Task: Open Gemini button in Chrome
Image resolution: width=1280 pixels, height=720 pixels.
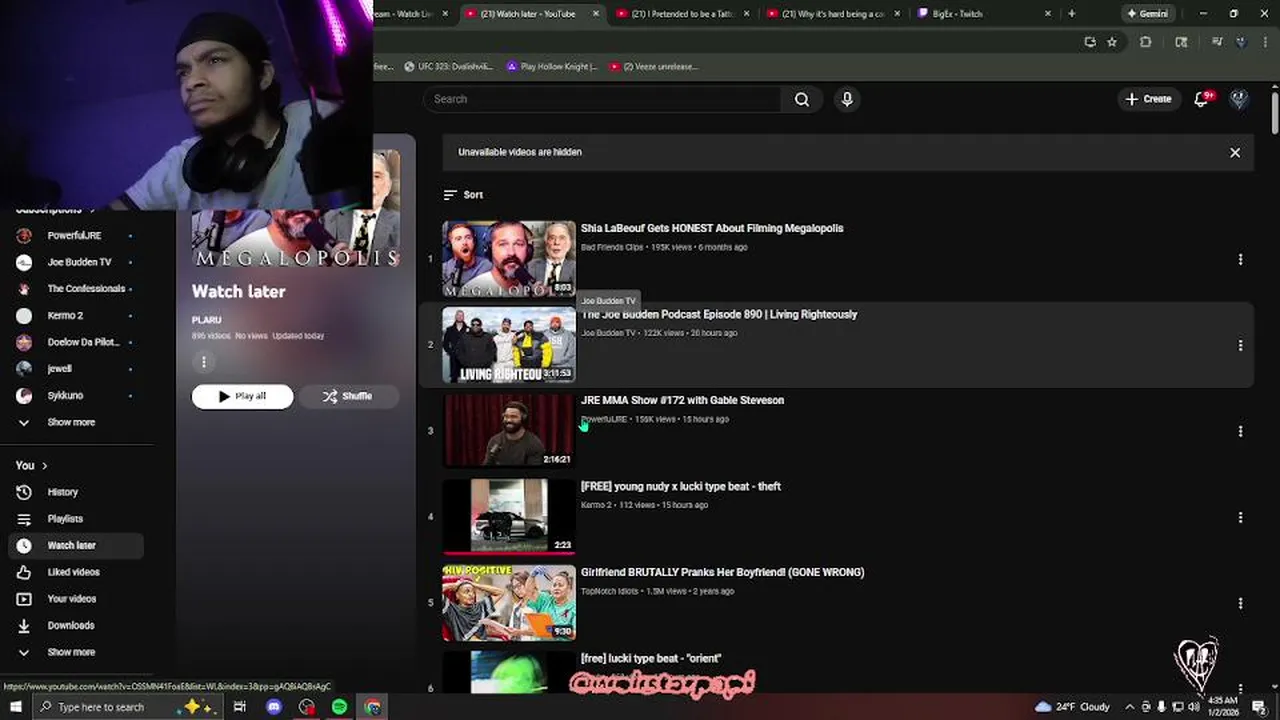Action: point(1147,14)
